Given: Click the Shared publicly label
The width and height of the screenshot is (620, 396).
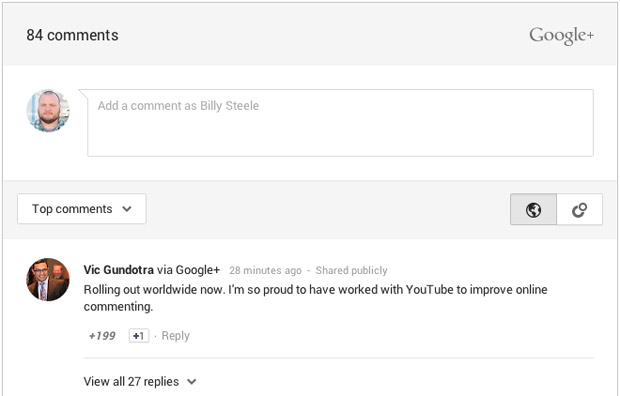Looking at the screenshot, I should tap(352, 270).
